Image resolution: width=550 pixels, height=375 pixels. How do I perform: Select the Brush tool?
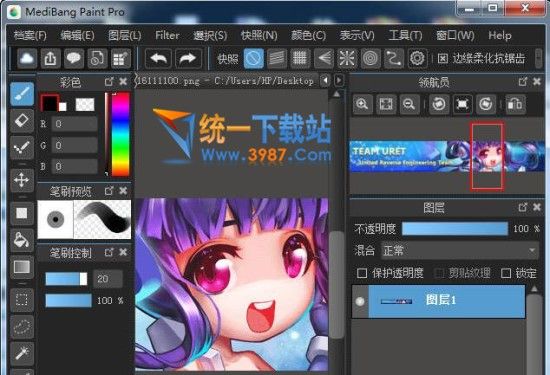[x=22, y=94]
